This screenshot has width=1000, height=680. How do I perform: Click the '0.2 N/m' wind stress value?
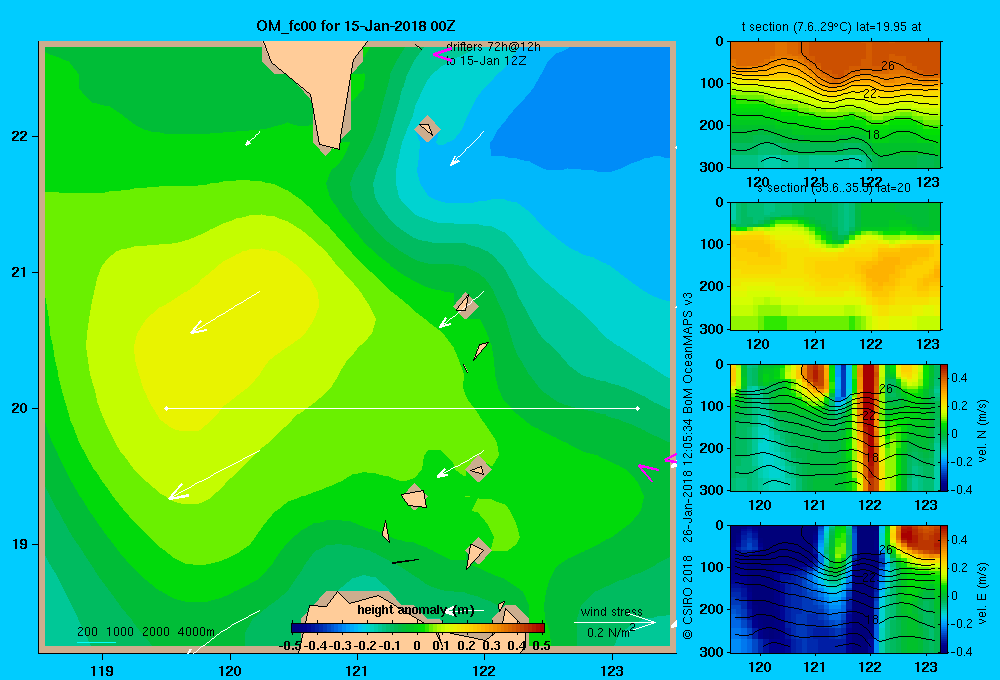[610, 632]
